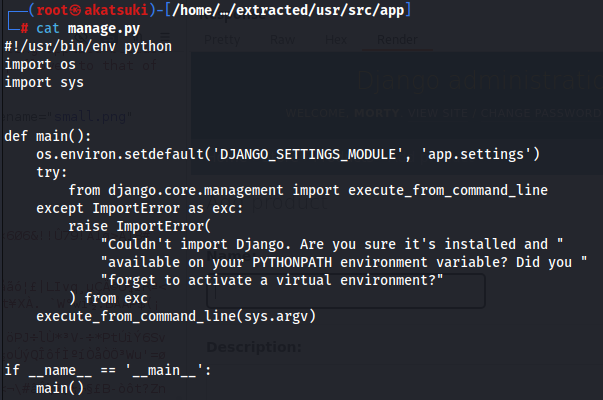Switch to the Raw tab
Image resolution: width=603 pixels, height=400 pixels.
pos(283,40)
